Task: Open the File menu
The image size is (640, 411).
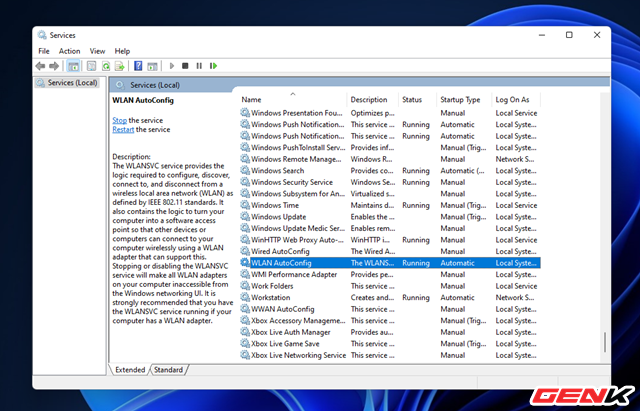Action: [44, 51]
